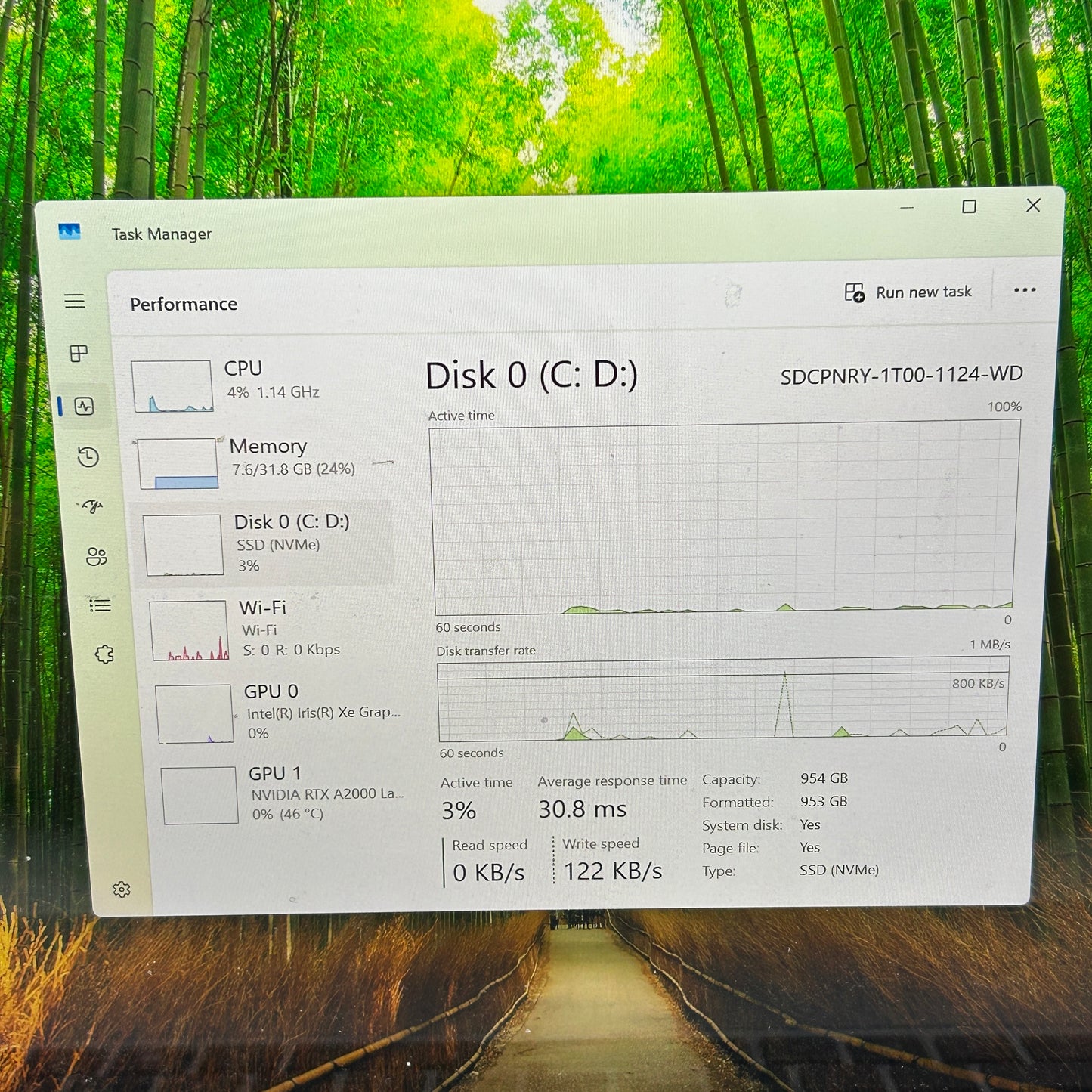Open the Details list icon
1092x1092 pixels.
click(101, 605)
